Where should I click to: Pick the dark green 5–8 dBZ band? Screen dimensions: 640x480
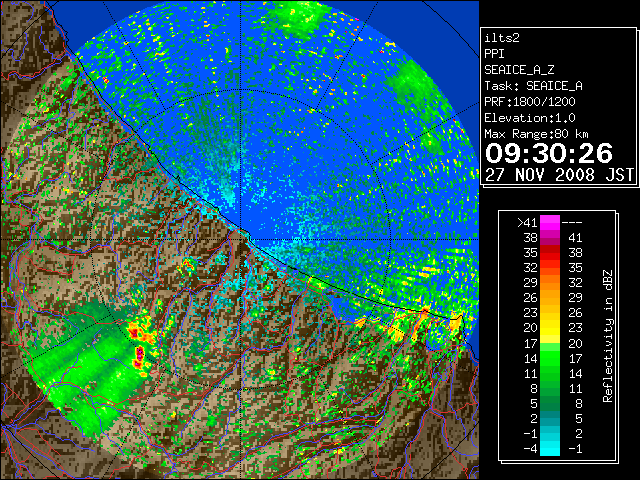click(x=550, y=404)
